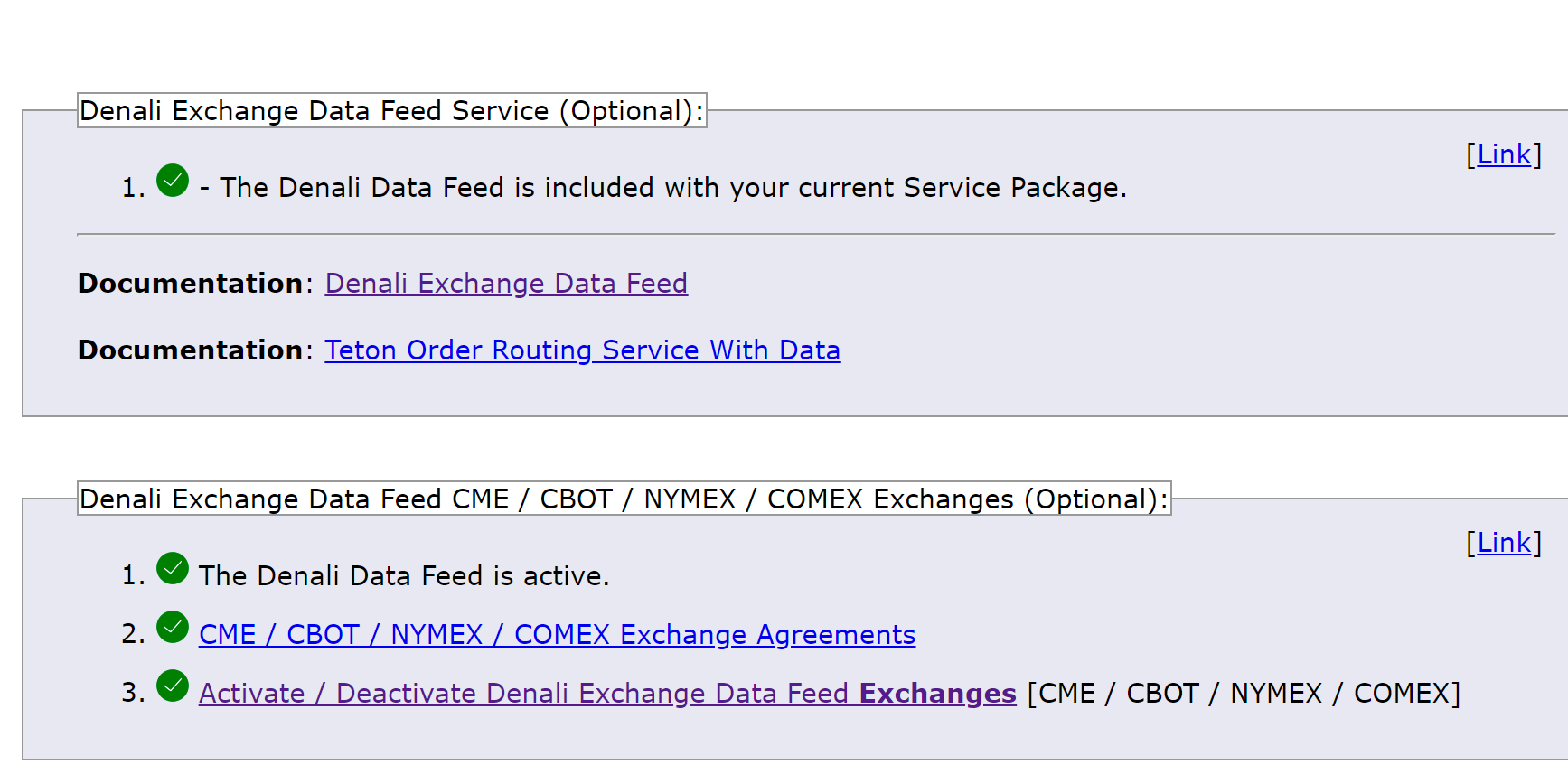Image resolution: width=1568 pixels, height=765 pixels.
Task: Click list number 2 before Exchange Agreements
Action: (132, 635)
